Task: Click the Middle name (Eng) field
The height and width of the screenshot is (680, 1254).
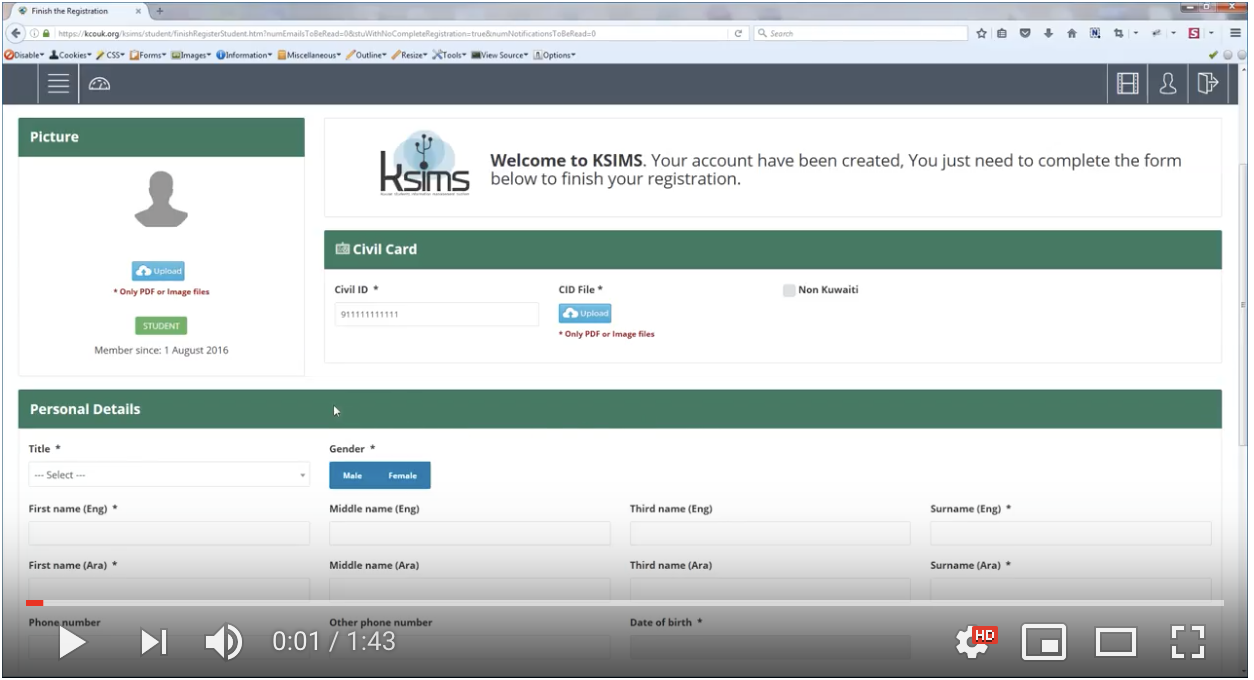Action: coord(470,533)
